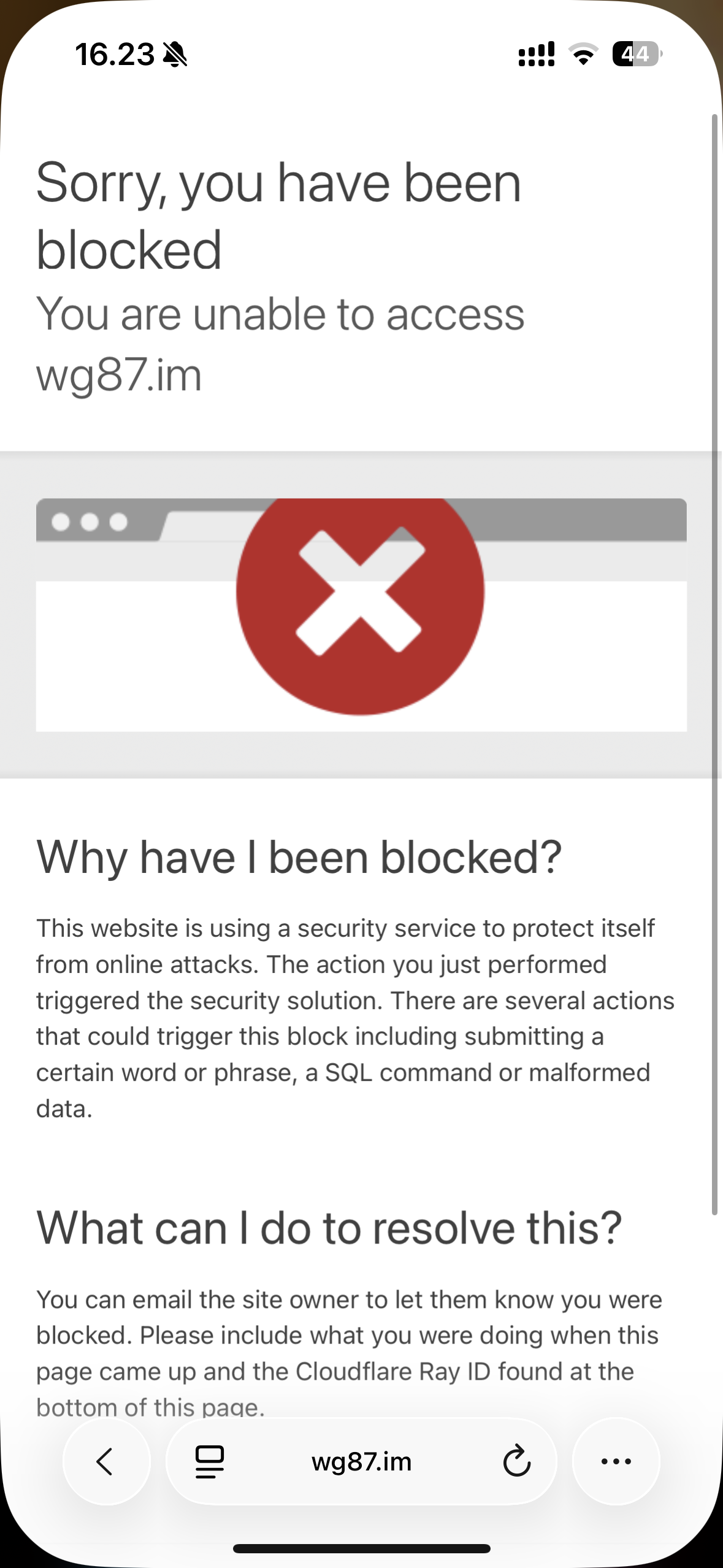The image size is (723, 1568).
Task: Open the three-dot more options menu
Action: coord(616,1461)
